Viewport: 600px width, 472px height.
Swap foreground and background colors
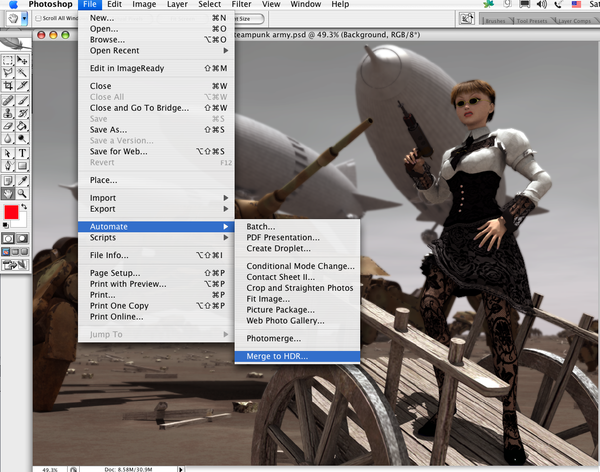pyautogui.click(x=24, y=207)
